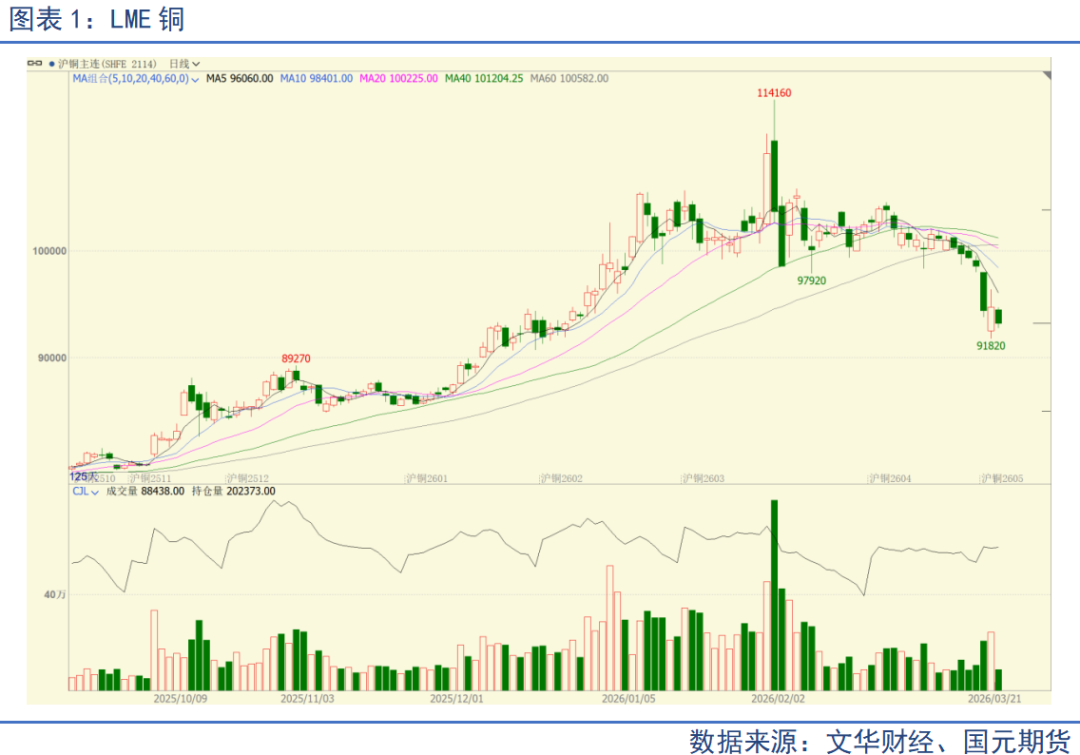Screen dimensions: 1080x755
Task: Click the 90000 price axis label
Action: [52, 358]
